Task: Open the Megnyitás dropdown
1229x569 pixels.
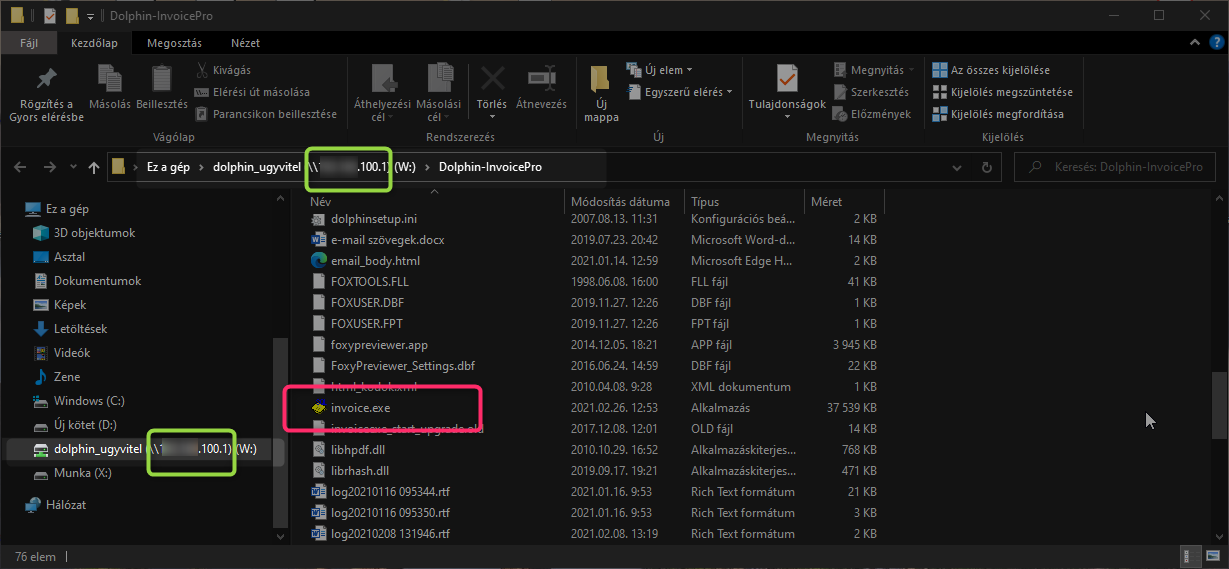Action: point(875,70)
